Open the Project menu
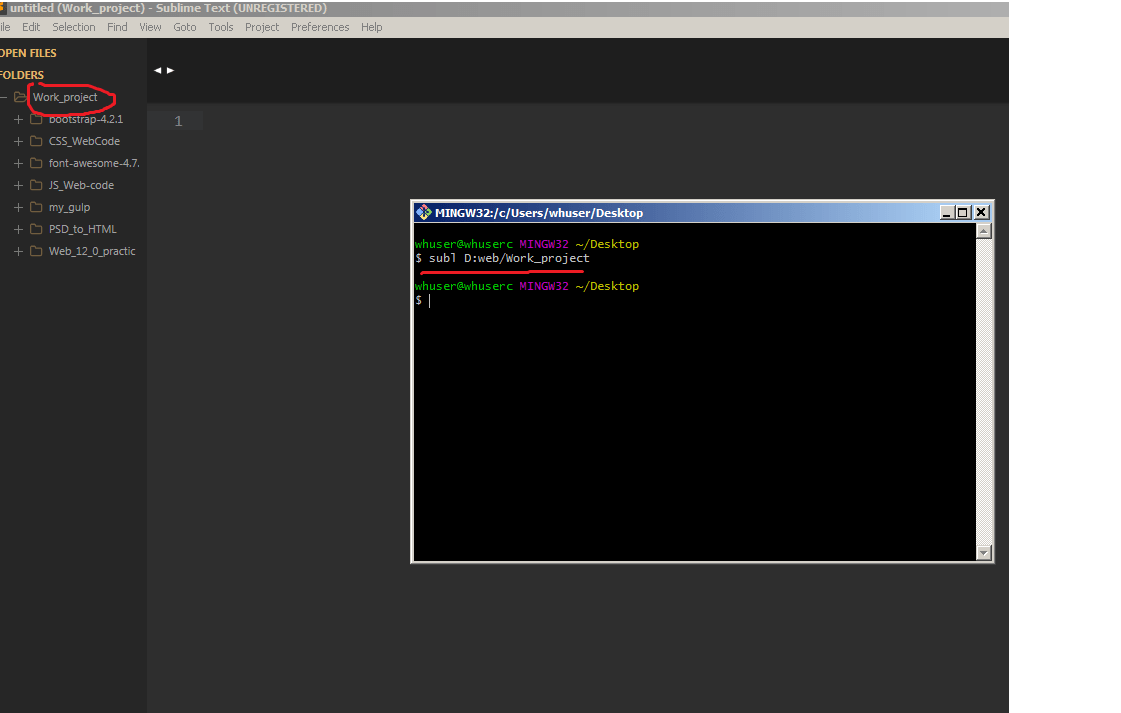Screen dimensions: 1121x713 (262, 27)
